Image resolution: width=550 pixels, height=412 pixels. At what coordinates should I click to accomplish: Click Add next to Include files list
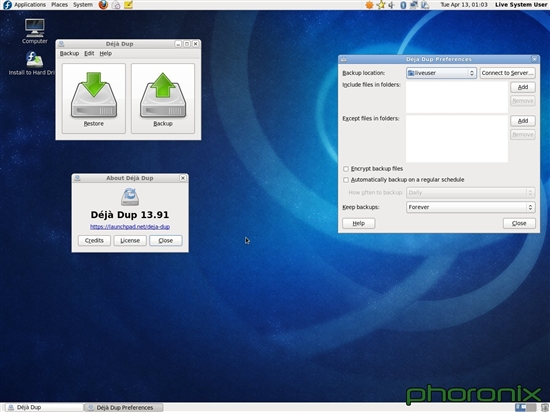pos(523,87)
